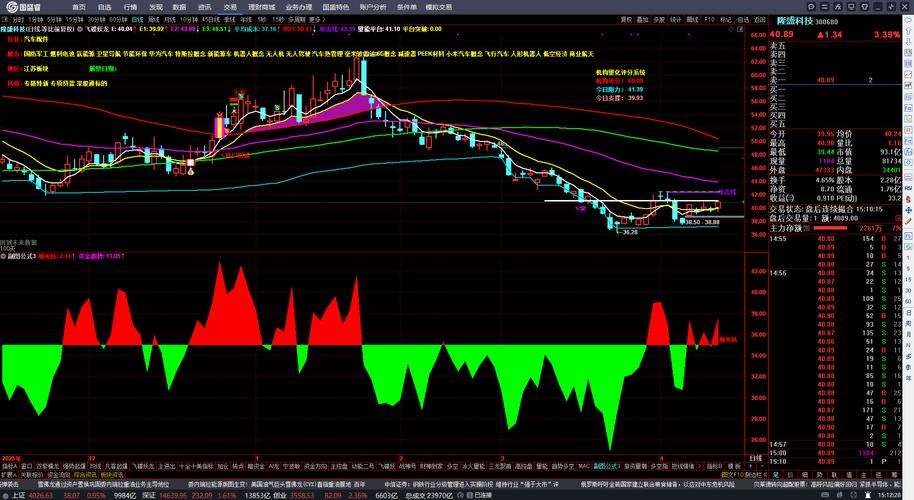Screen dimensions: 914x500
Task: Click the circle icon beside 飞碟妖龙 indicator name
Action: 80,29
